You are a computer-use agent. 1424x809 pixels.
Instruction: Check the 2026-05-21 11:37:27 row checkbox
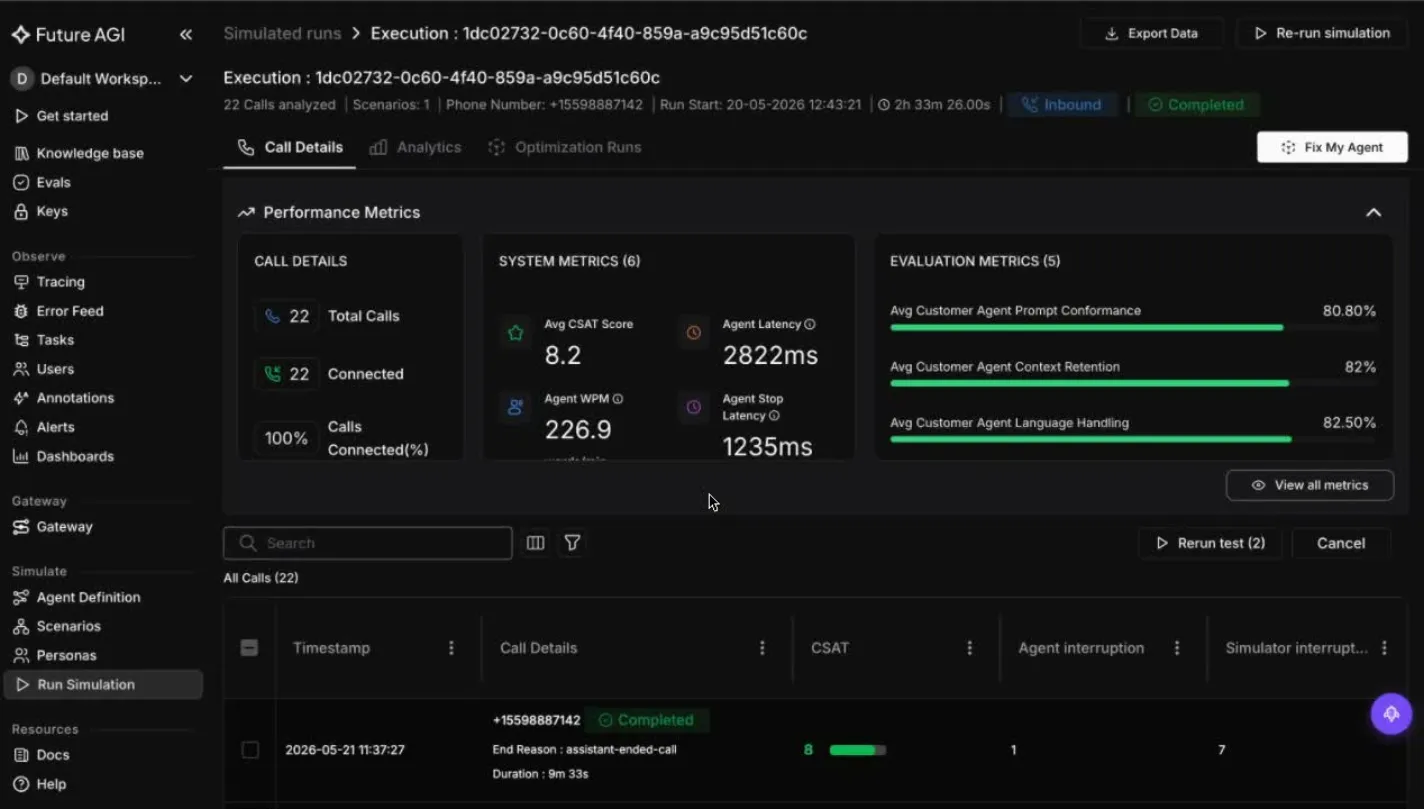click(250, 750)
